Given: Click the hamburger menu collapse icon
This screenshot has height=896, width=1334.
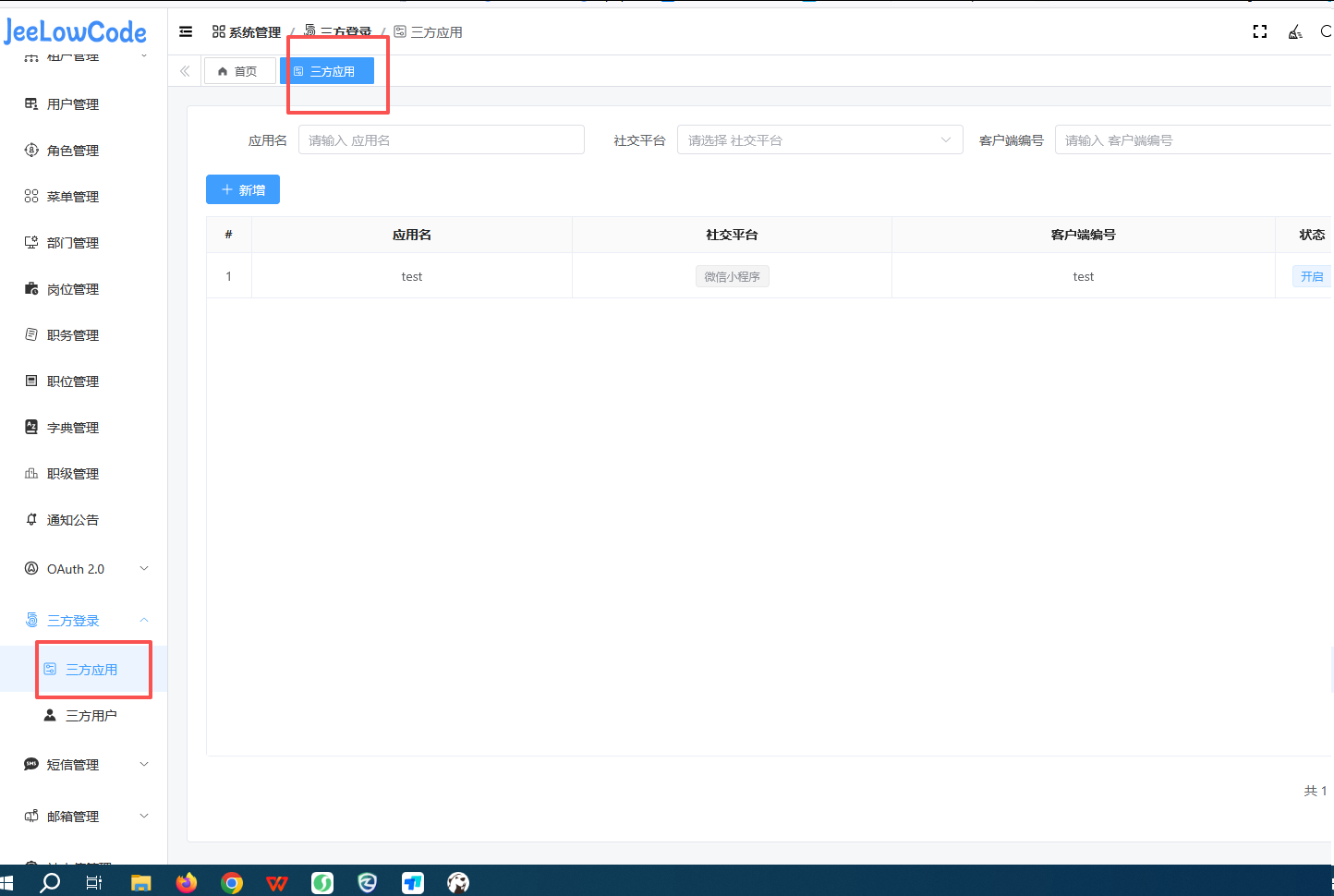Looking at the screenshot, I should coord(186,31).
